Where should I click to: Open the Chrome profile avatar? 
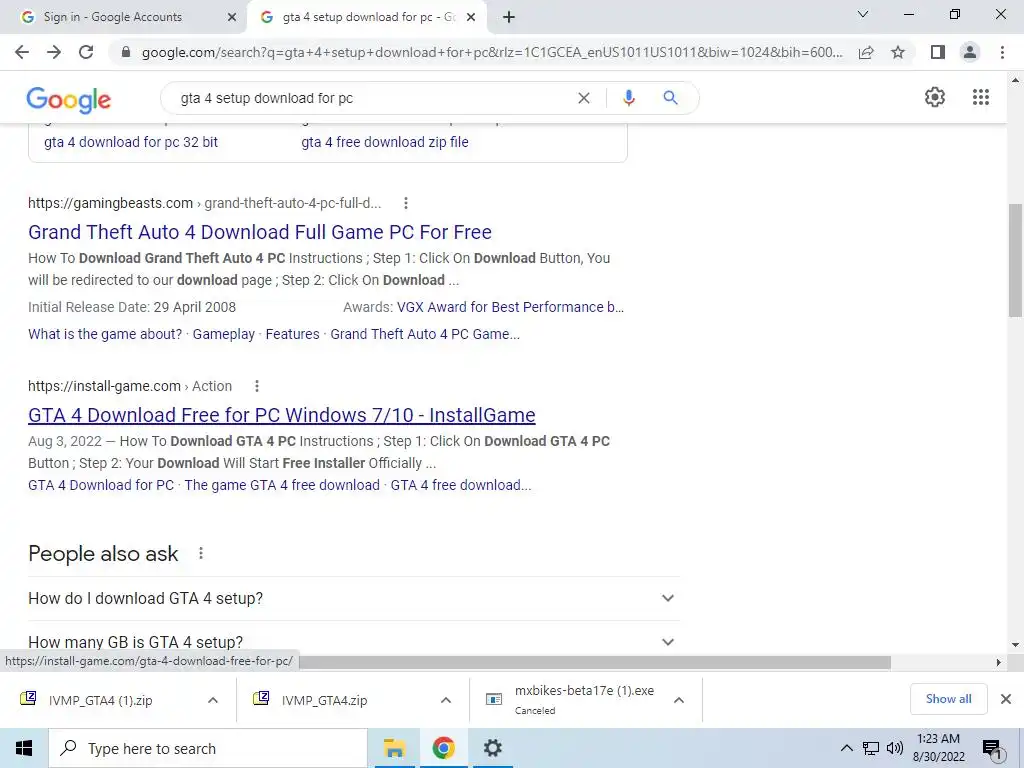(x=970, y=52)
